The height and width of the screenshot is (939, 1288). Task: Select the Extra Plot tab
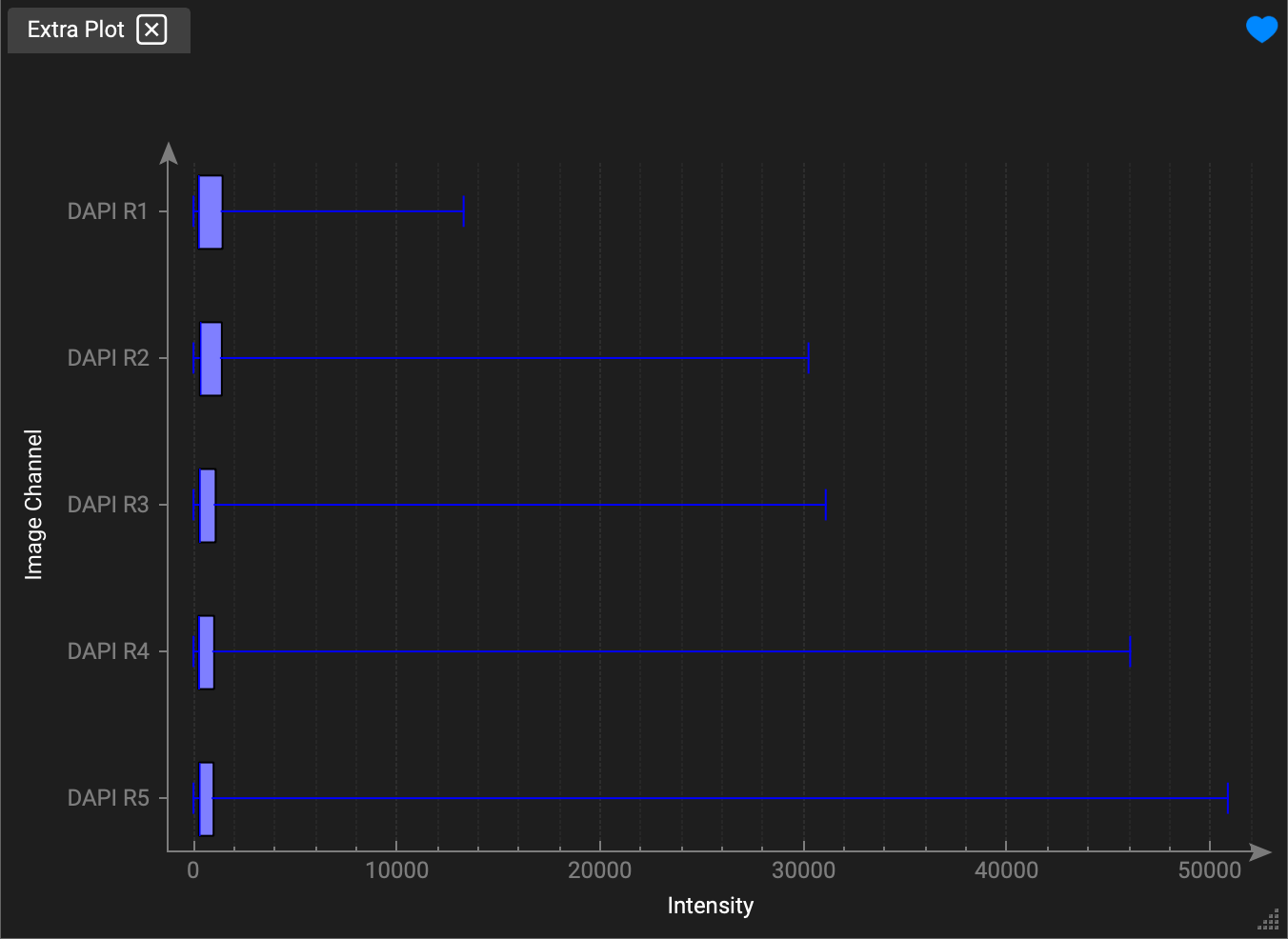point(99,30)
